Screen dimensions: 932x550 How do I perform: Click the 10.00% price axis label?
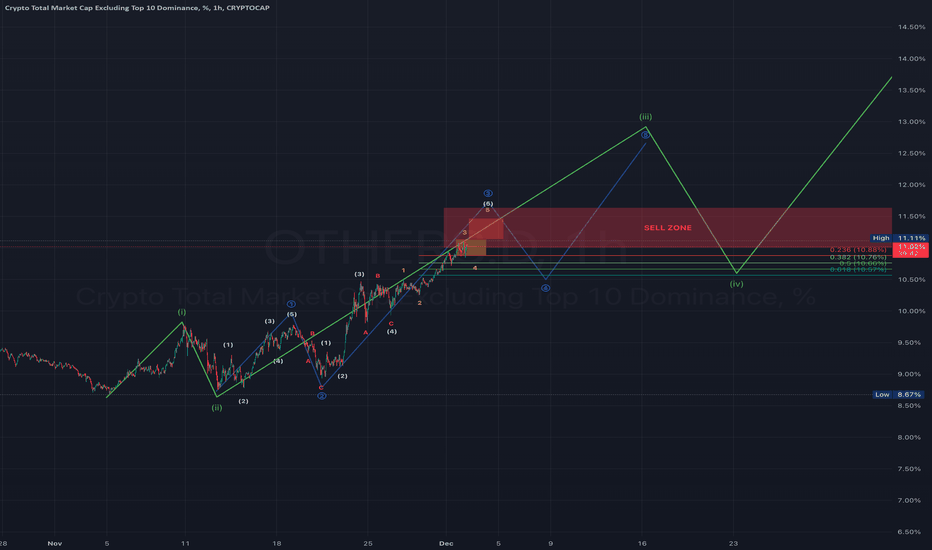pos(911,311)
